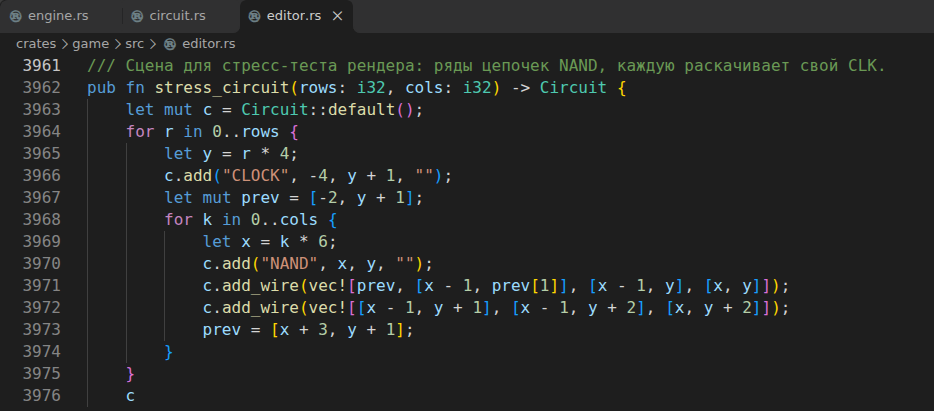Image resolution: width=934 pixels, height=411 pixels.
Task: Click the Rust icon on circuit.rs tab
Action: [x=137, y=16]
